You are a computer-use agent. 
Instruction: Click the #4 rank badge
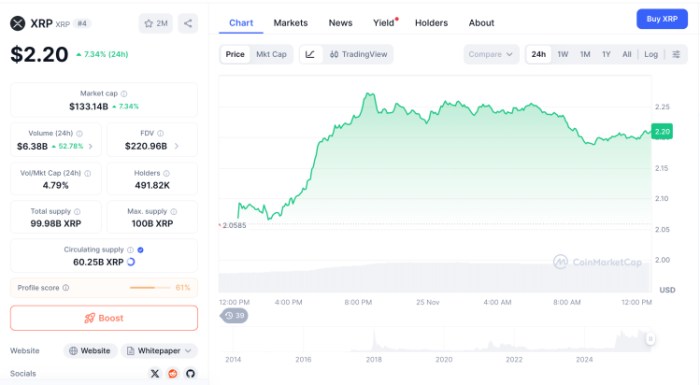(x=82, y=23)
